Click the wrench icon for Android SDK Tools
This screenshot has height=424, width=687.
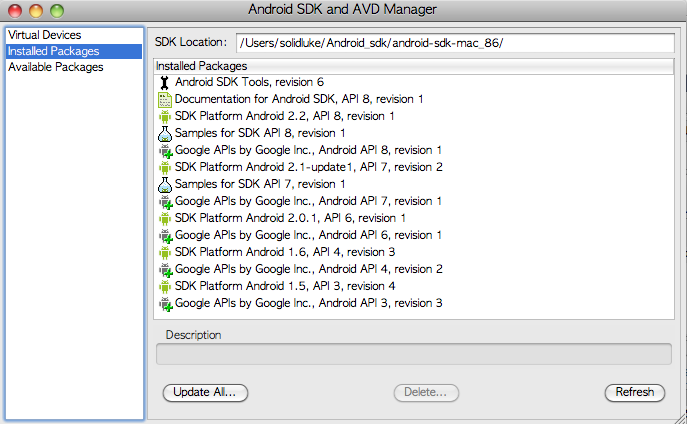click(x=165, y=82)
